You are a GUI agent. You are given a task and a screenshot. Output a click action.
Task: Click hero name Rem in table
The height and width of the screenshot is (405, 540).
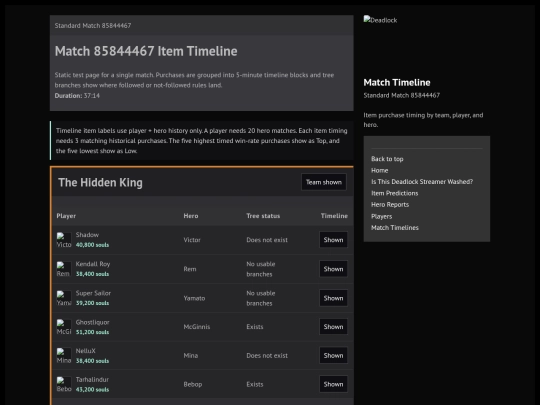coord(190,269)
